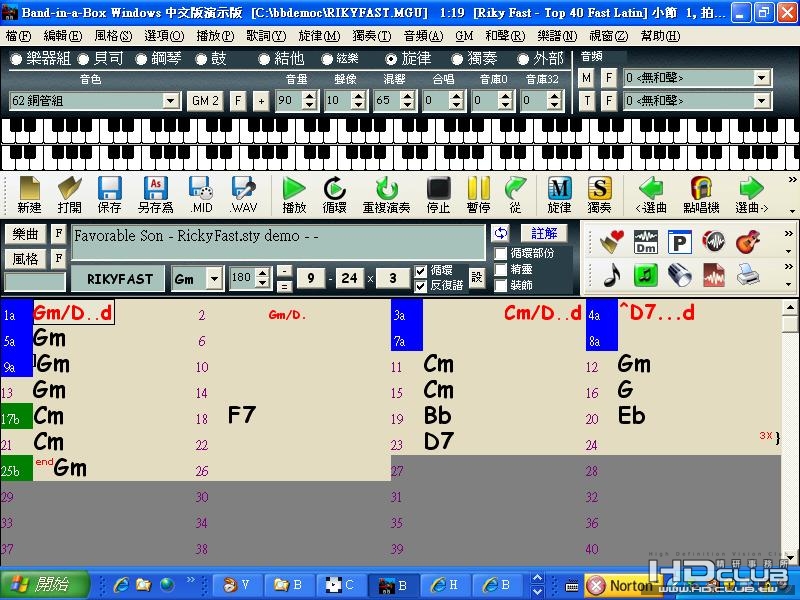Expand the chevron beside the guitar icon
The image size is (800, 600).
point(789,234)
